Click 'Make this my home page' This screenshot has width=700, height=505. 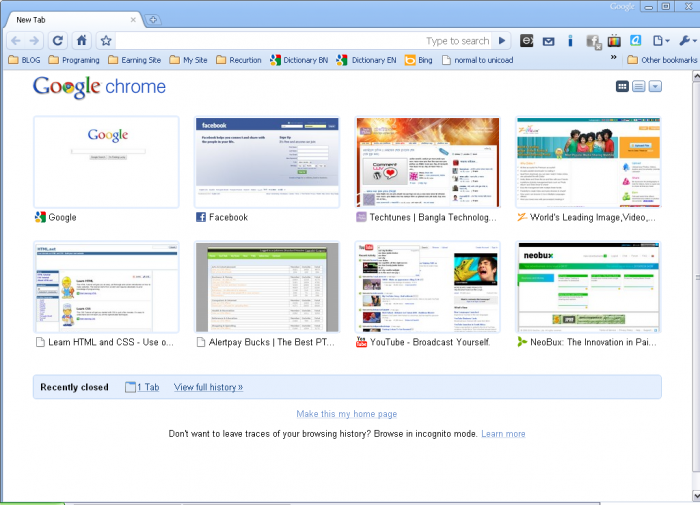click(x=347, y=414)
